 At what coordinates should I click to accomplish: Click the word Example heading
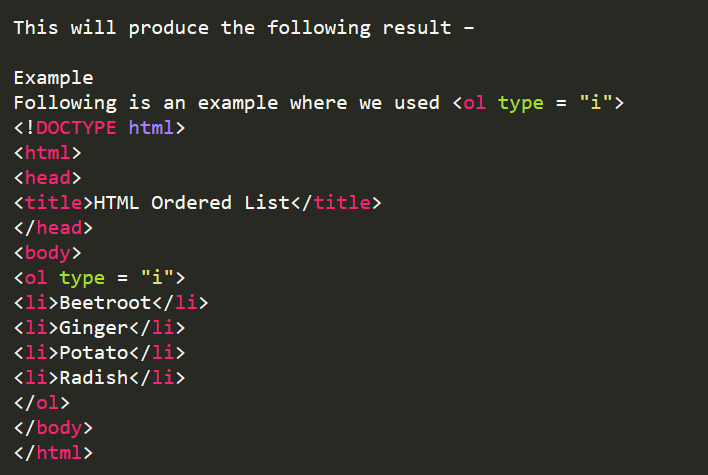[53, 79]
